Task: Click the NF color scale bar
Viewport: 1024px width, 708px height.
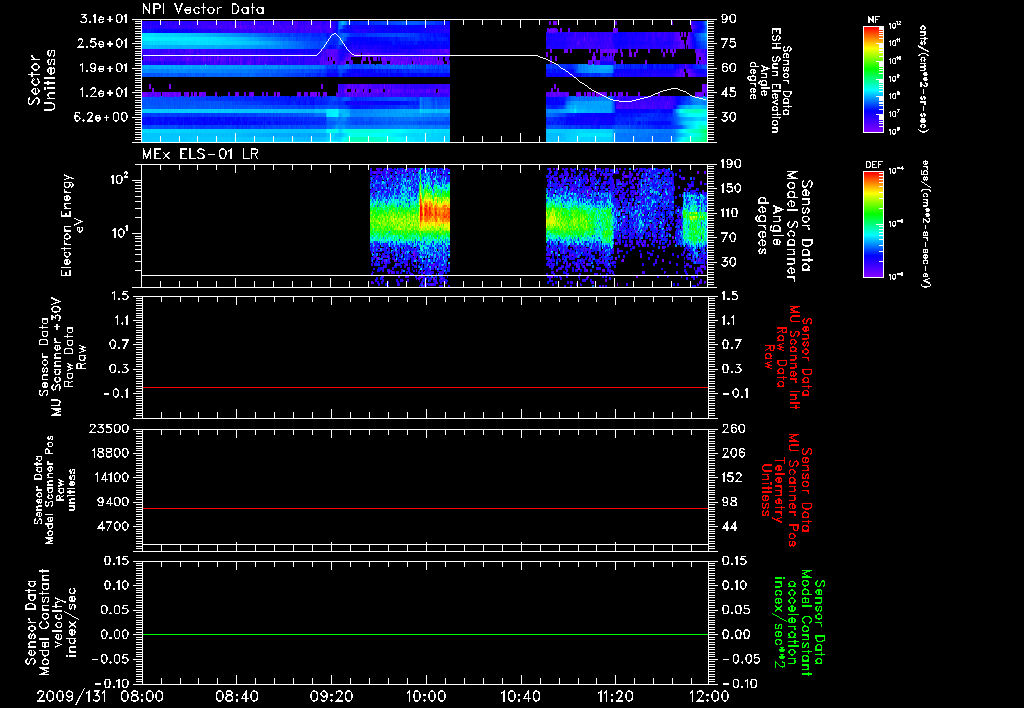Action: click(874, 78)
